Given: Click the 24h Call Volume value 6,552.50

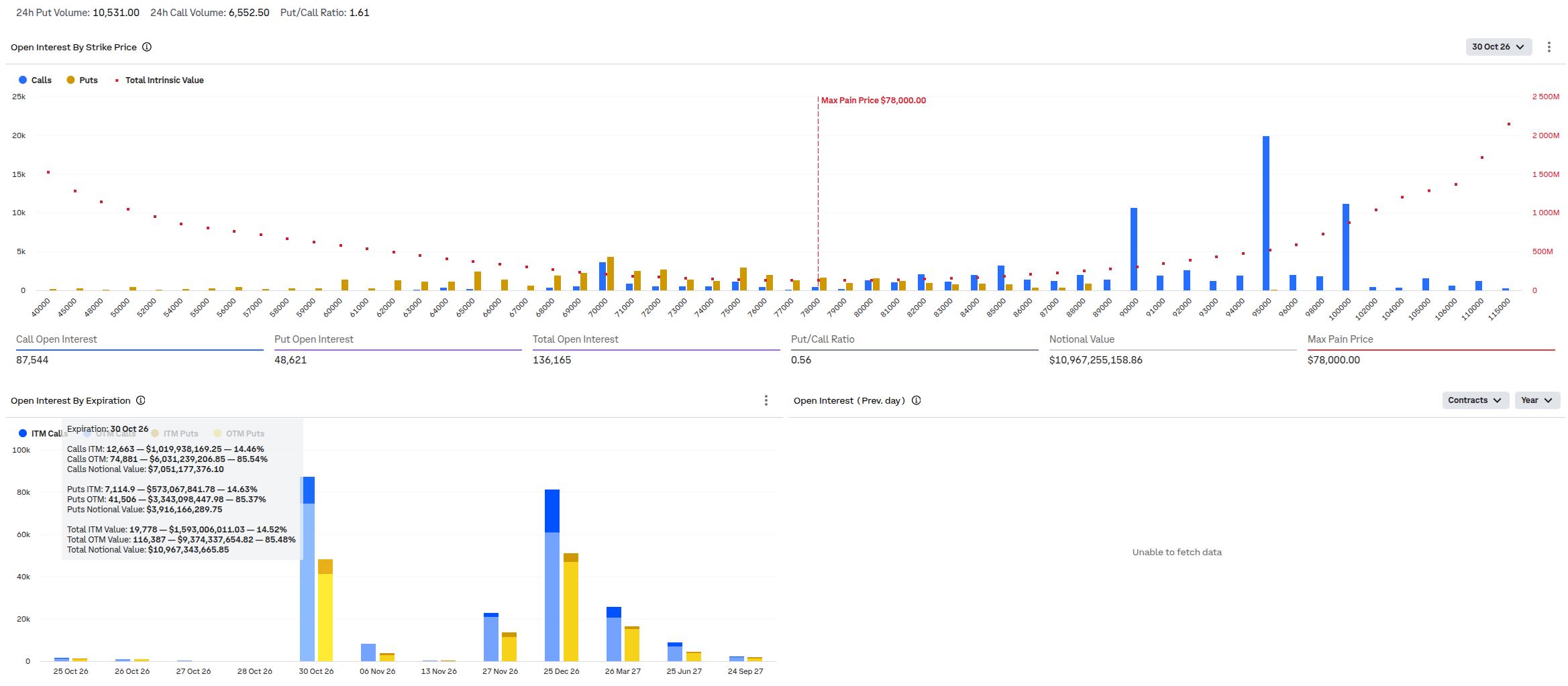Looking at the screenshot, I should pyautogui.click(x=249, y=13).
